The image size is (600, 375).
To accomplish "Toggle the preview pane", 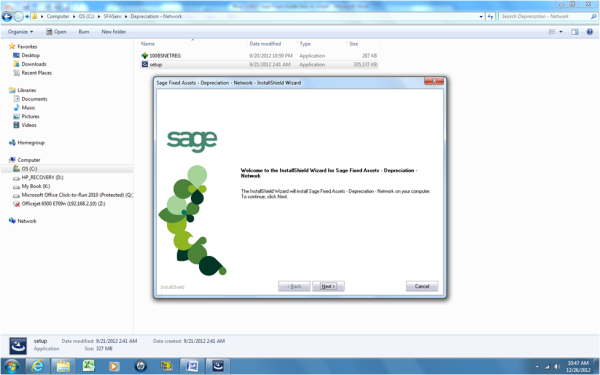I will [575, 32].
